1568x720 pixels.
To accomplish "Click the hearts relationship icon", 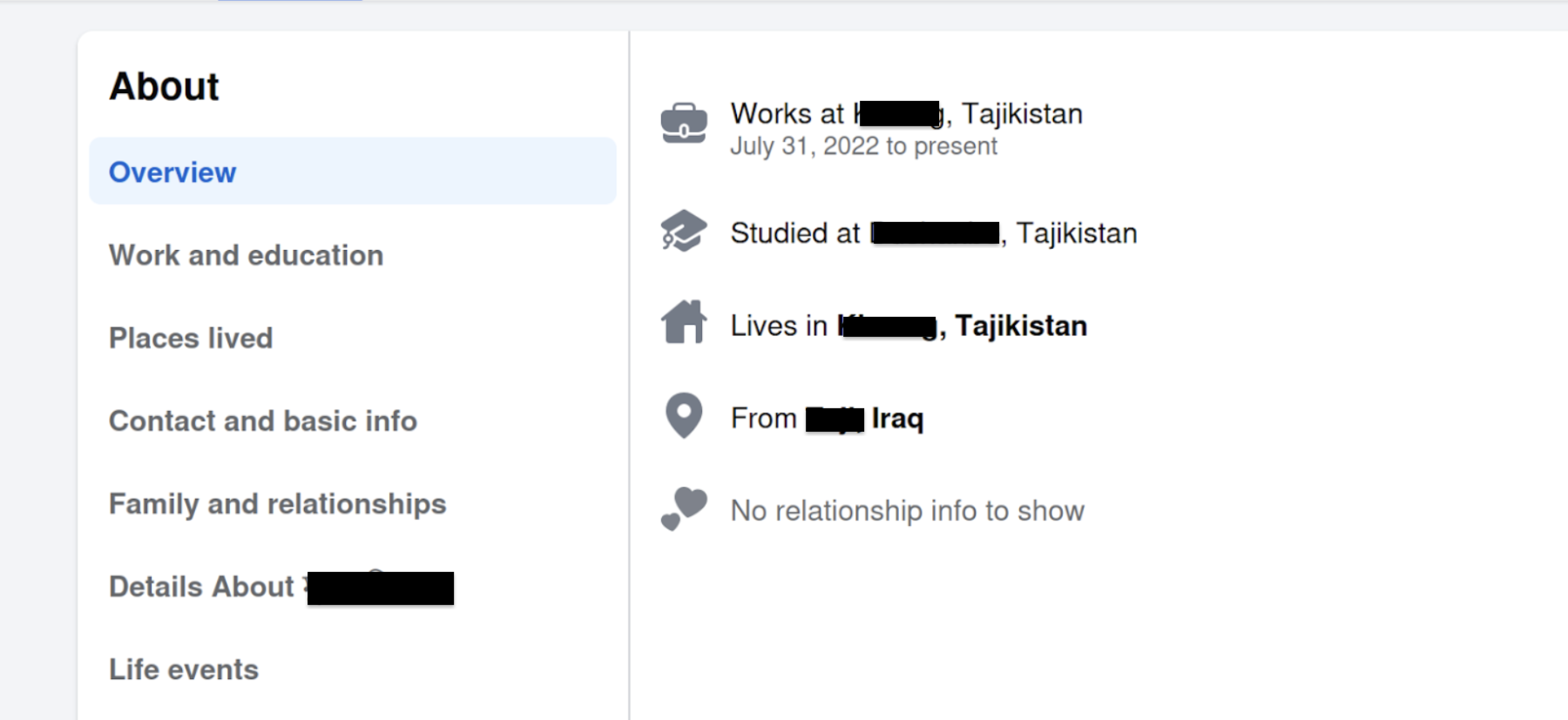I will point(684,508).
